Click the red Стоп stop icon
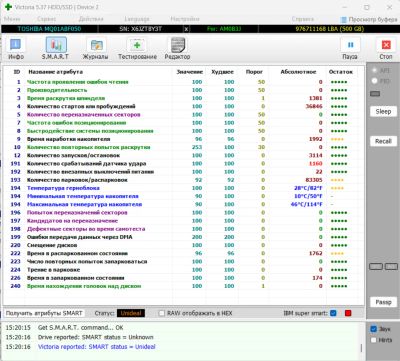Viewport: 400px width, 361px height. click(x=386, y=49)
